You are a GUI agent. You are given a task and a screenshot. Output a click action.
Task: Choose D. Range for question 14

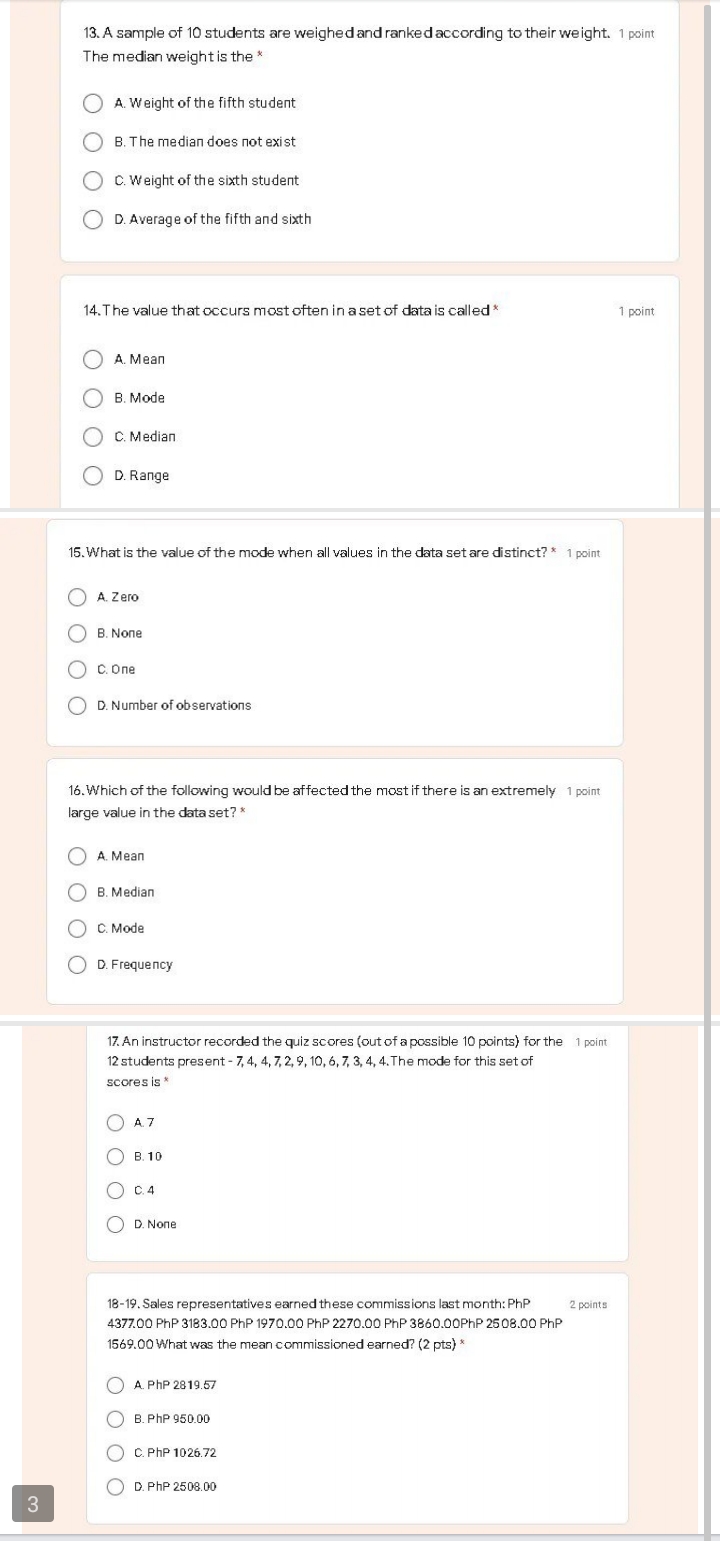93,475
